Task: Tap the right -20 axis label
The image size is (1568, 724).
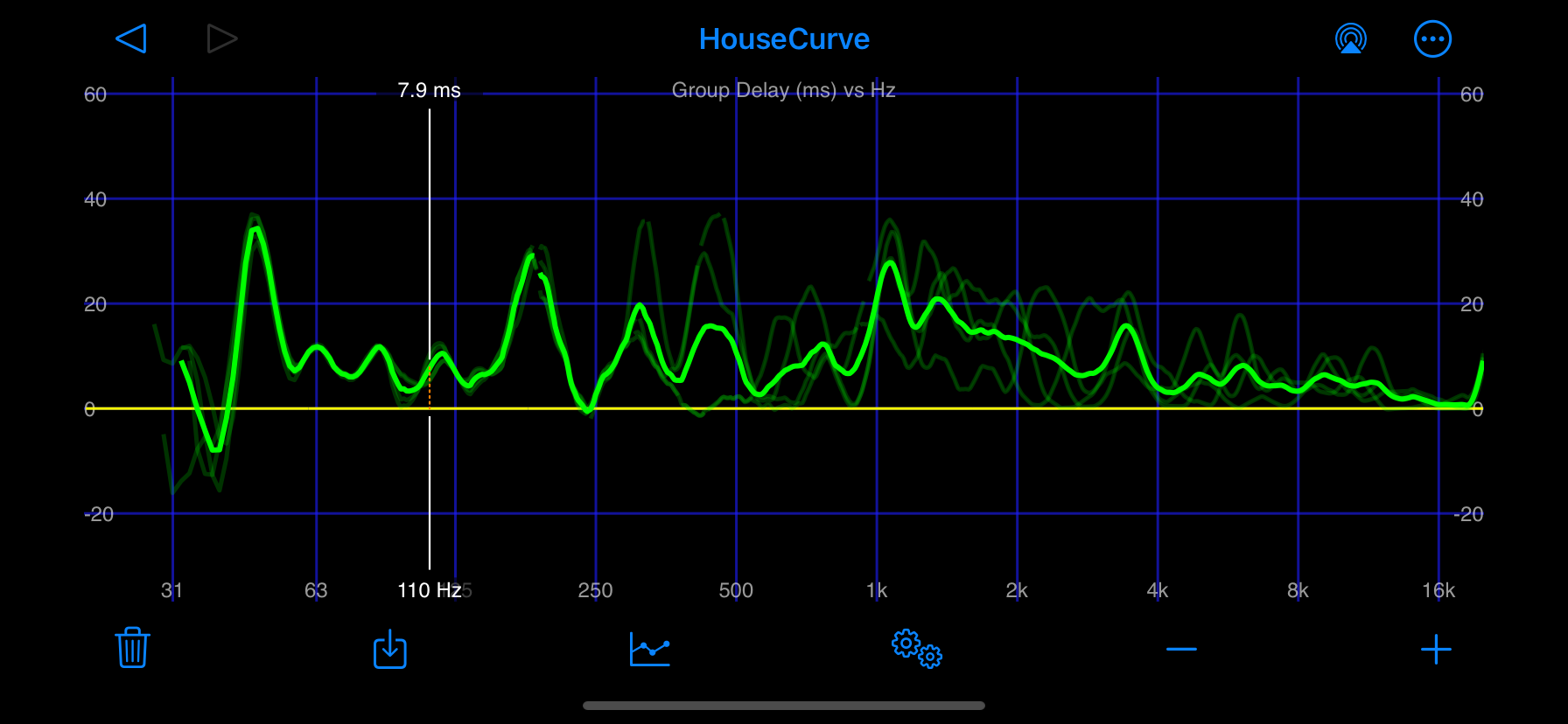Action: [1468, 514]
